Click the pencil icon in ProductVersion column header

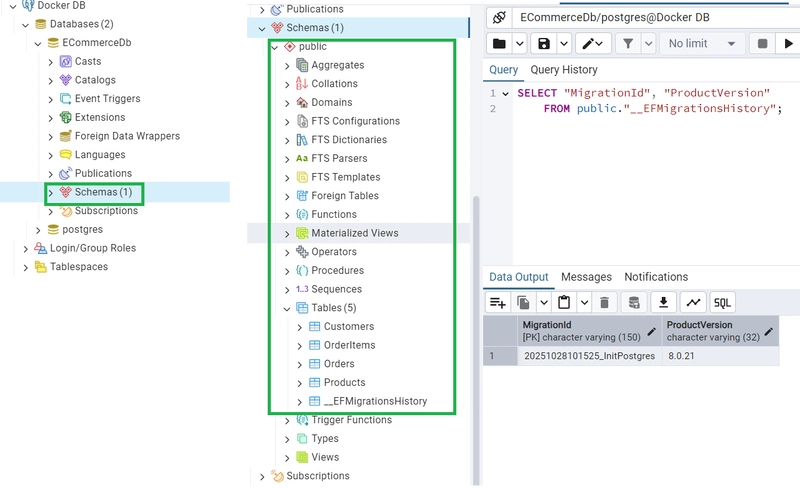point(769,332)
